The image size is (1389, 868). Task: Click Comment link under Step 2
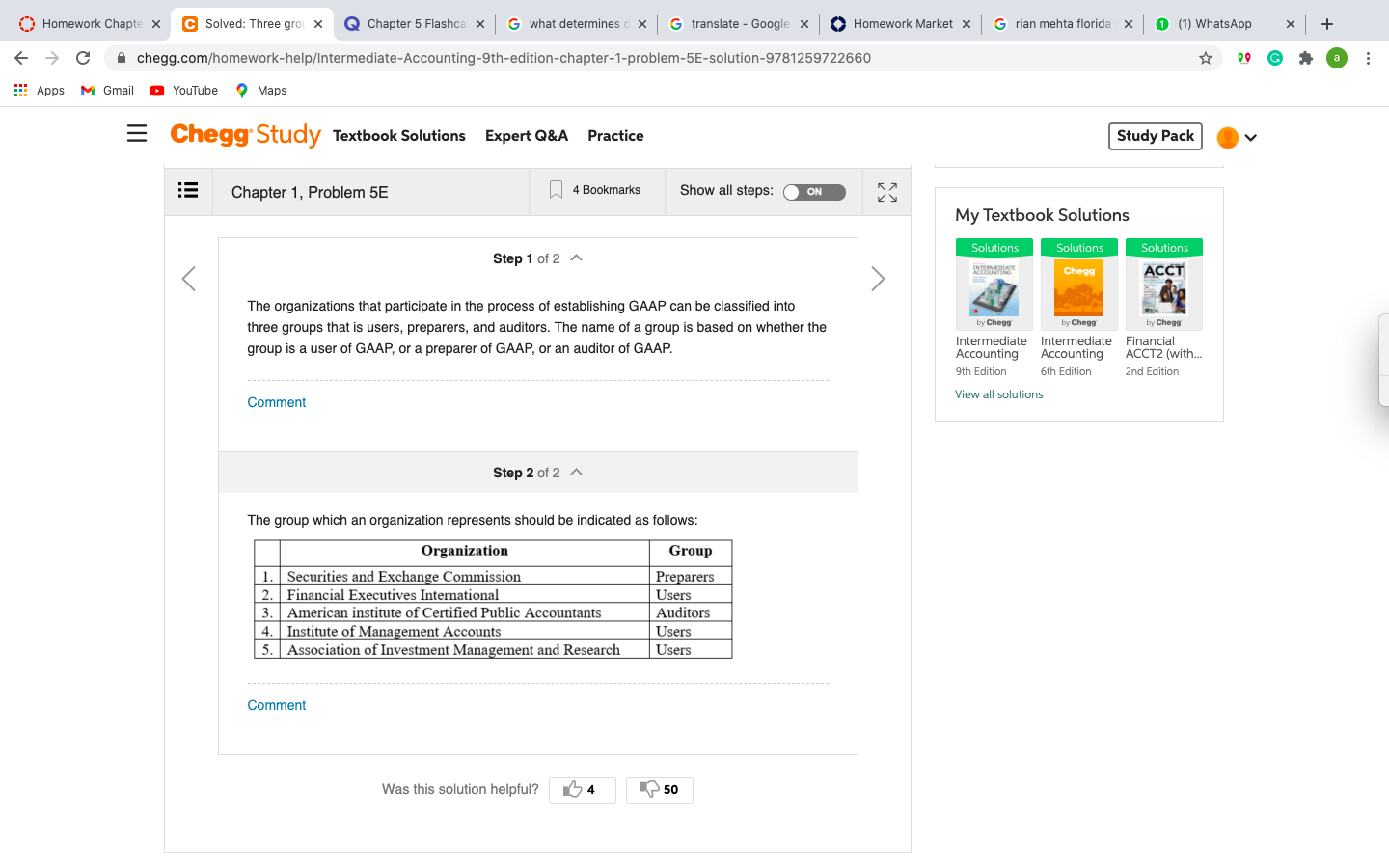[277, 705]
